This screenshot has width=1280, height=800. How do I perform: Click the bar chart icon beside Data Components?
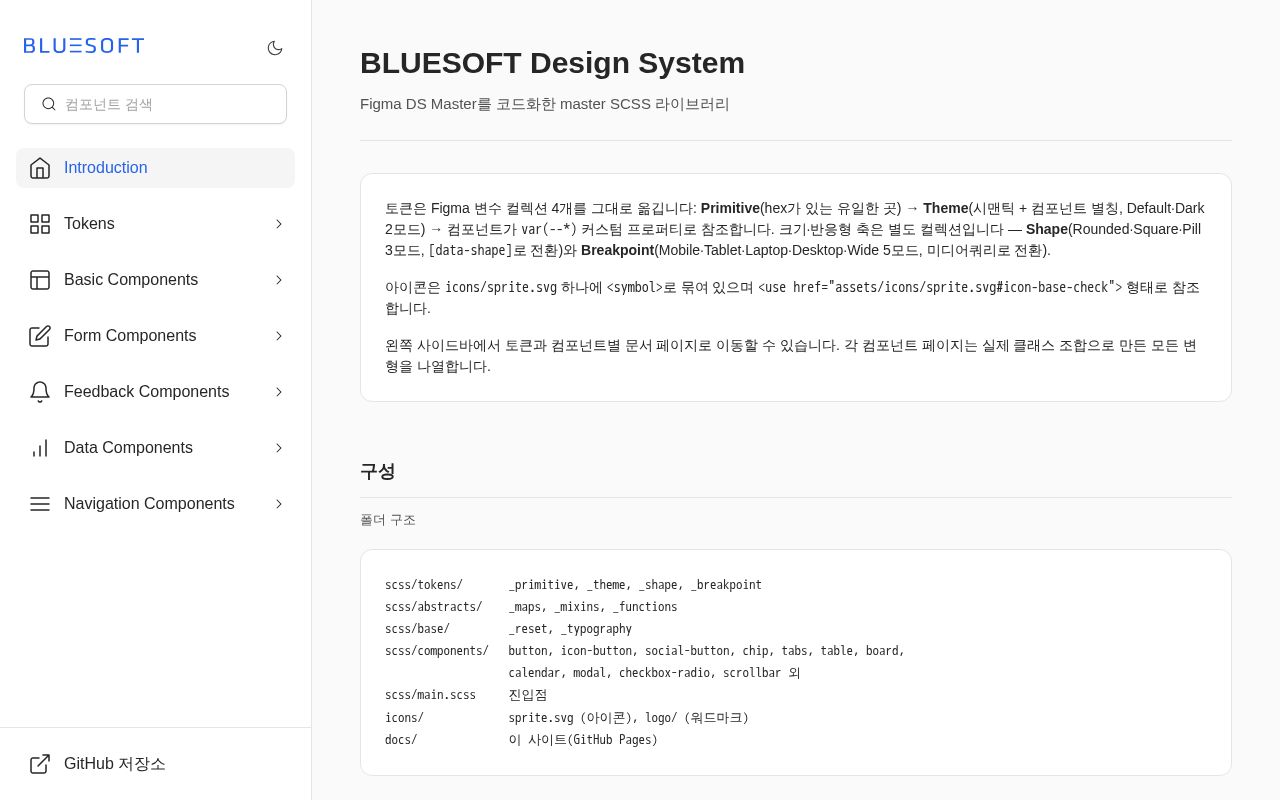point(40,448)
